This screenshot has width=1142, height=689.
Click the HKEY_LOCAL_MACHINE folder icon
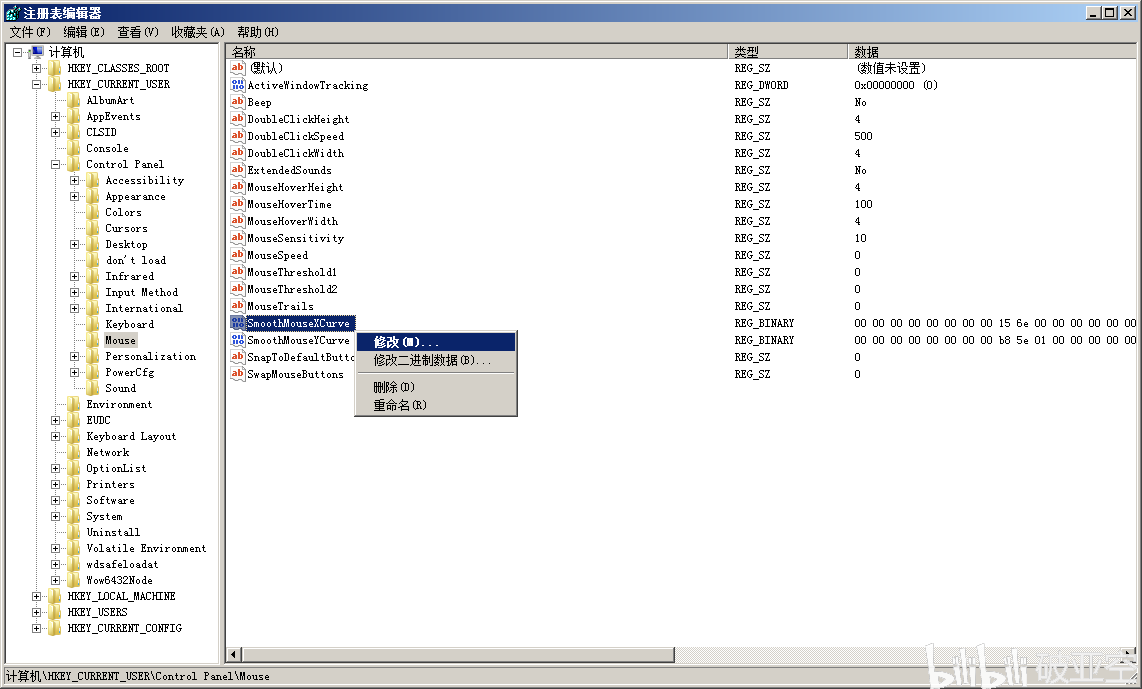point(55,597)
